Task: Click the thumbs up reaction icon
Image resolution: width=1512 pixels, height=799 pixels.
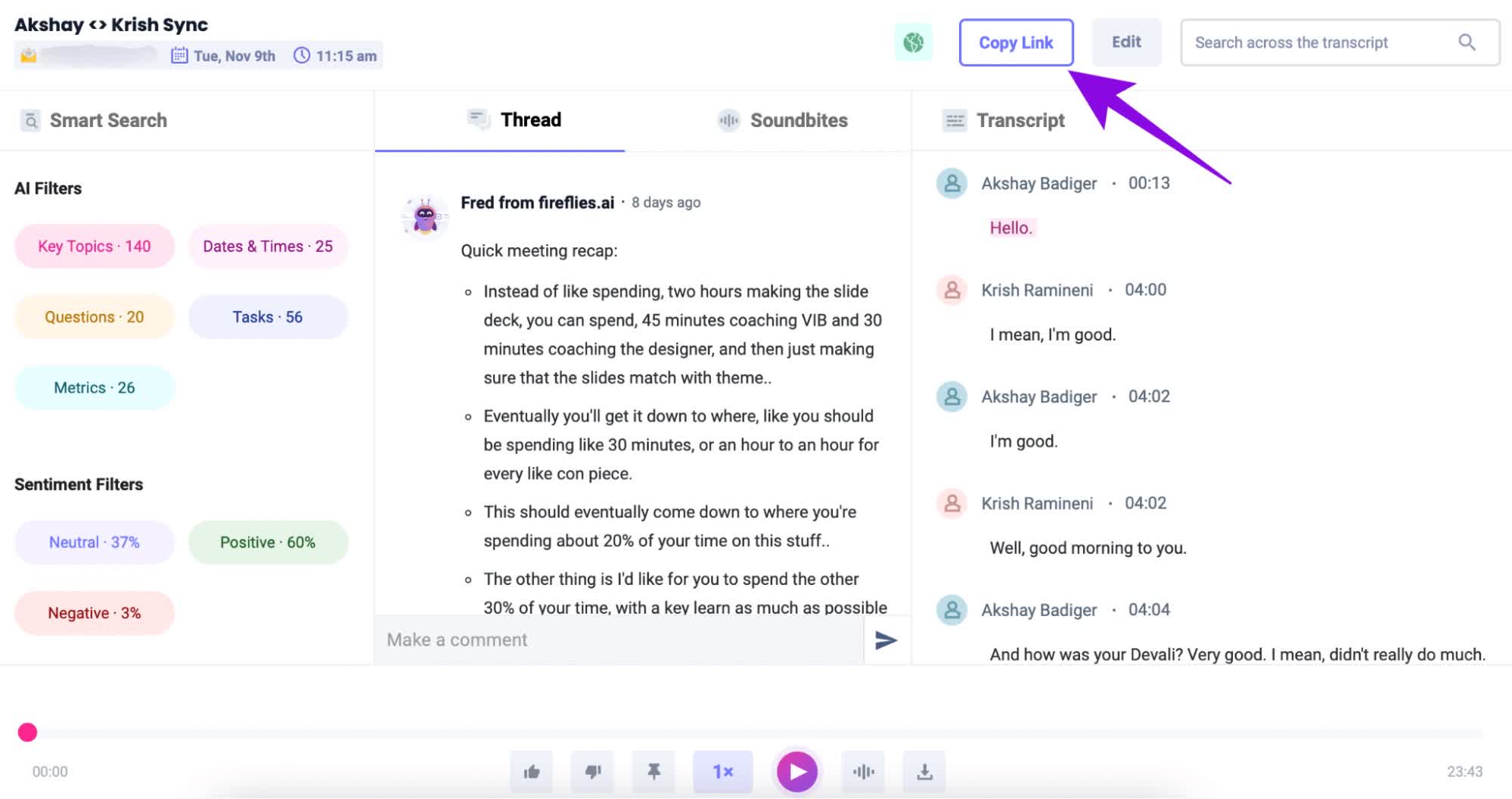Action: 532,772
